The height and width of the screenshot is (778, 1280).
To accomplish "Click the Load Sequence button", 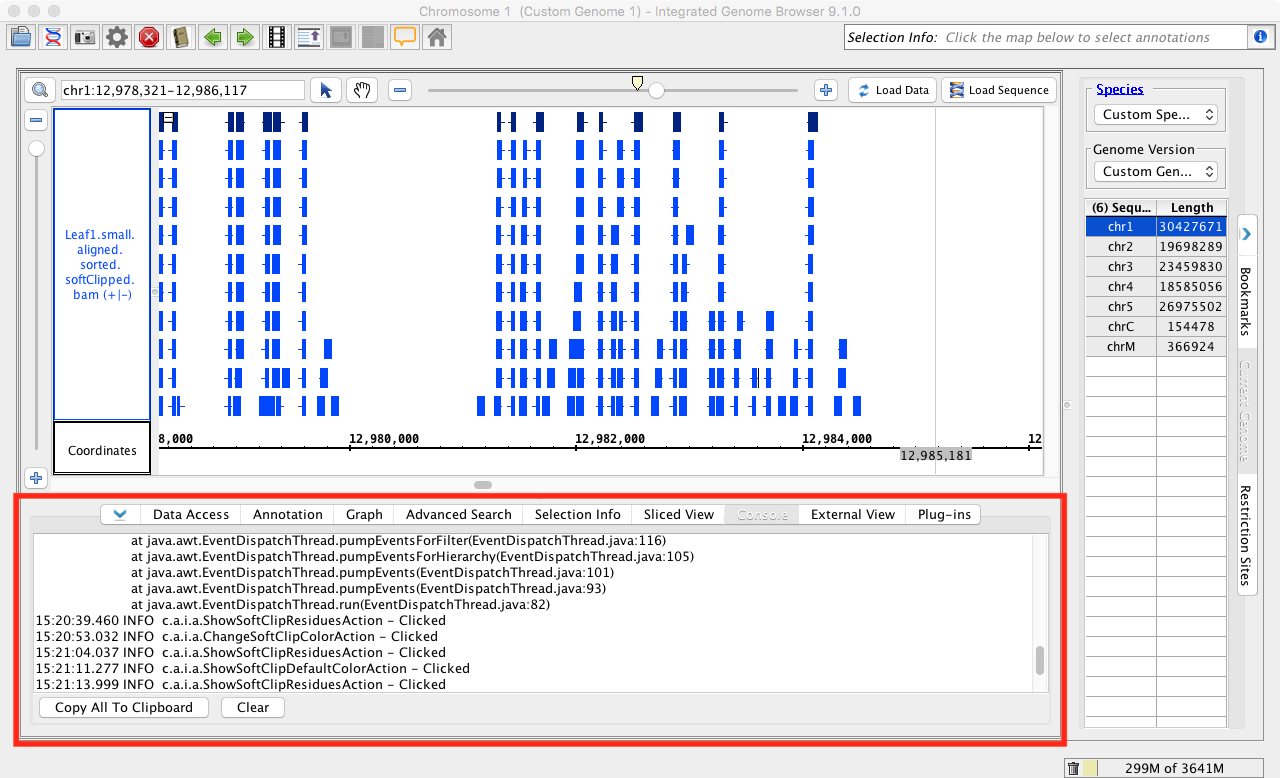I will click(999, 90).
